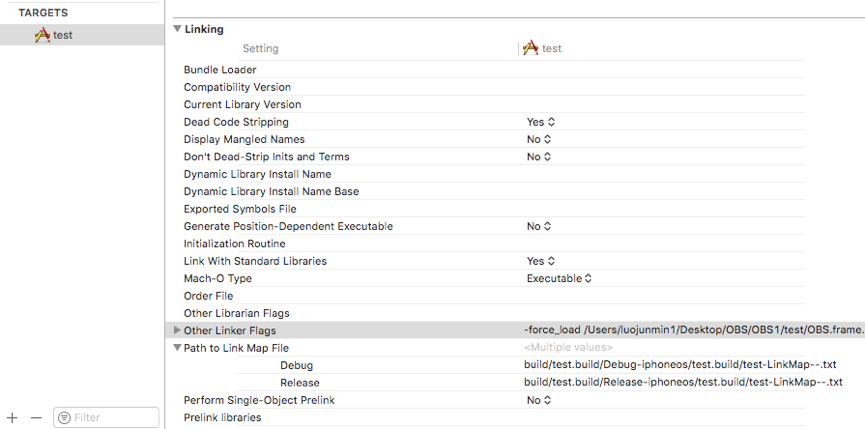Open Don't Dead-Strip Inits and Terms dropdown
The image size is (865, 429).
pyautogui.click(x=539, y=157)
